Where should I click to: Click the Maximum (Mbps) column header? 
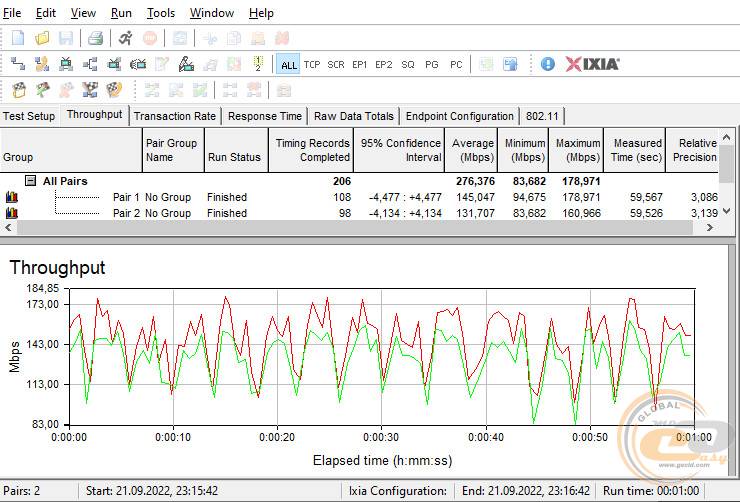[x=576, y=150]
